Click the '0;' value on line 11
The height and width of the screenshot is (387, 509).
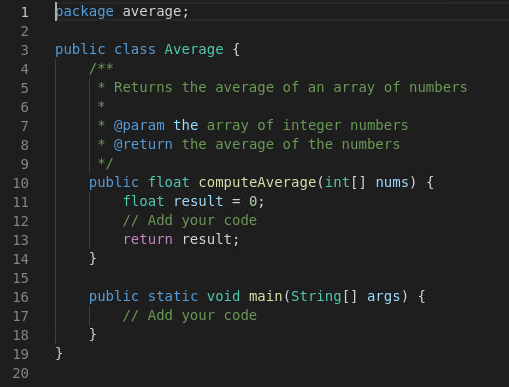pos(257,202)
